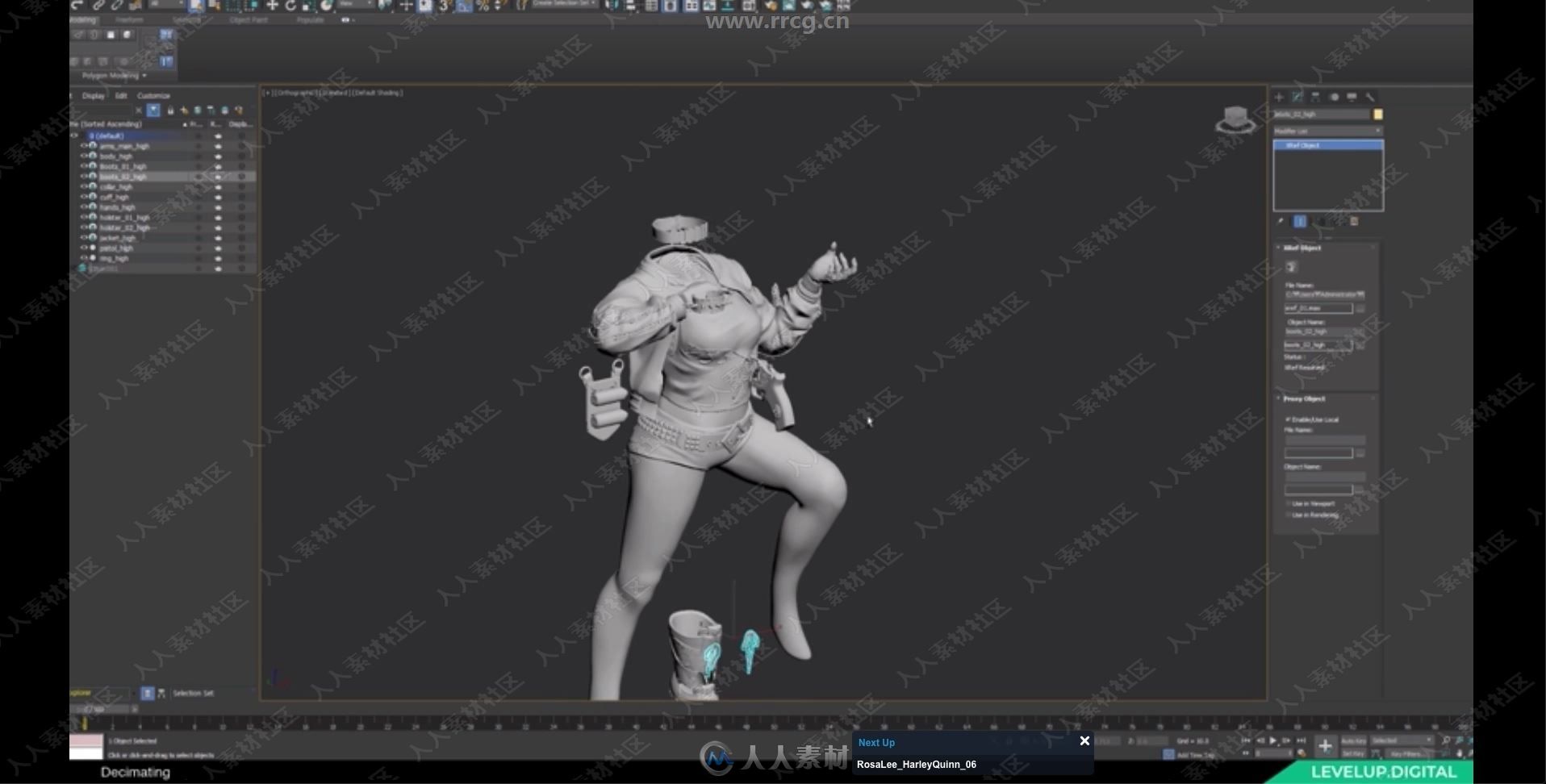The height and width of the screenshot is (784, 1546).
Task: Click the timeline track bar ruler
Action: [x=771, y=724]
